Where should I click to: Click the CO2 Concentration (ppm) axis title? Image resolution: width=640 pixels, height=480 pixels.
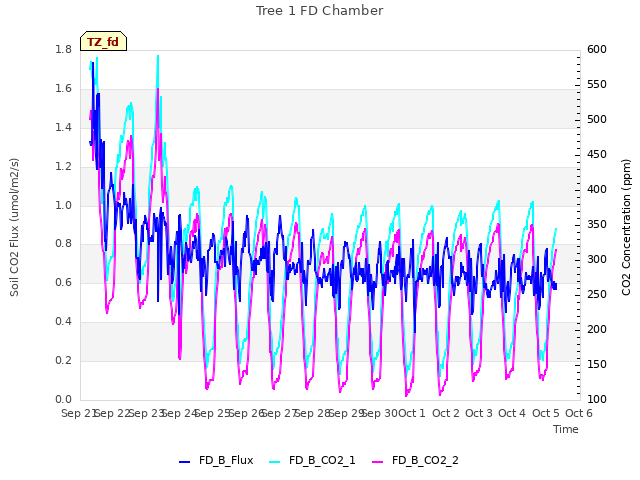click(626, 227)
